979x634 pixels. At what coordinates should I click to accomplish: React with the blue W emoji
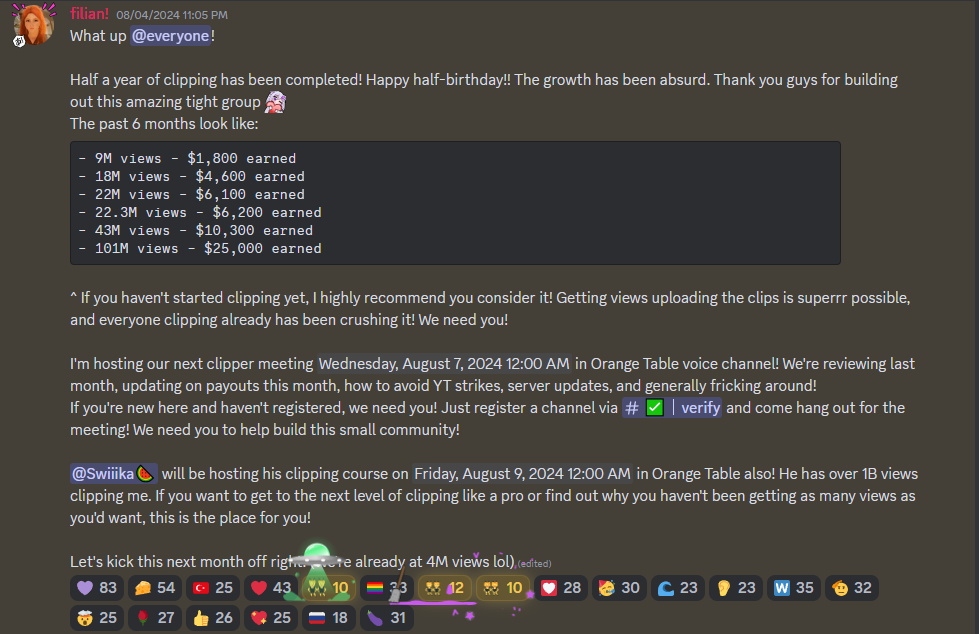pyautogui.click(x=794, y=588)
